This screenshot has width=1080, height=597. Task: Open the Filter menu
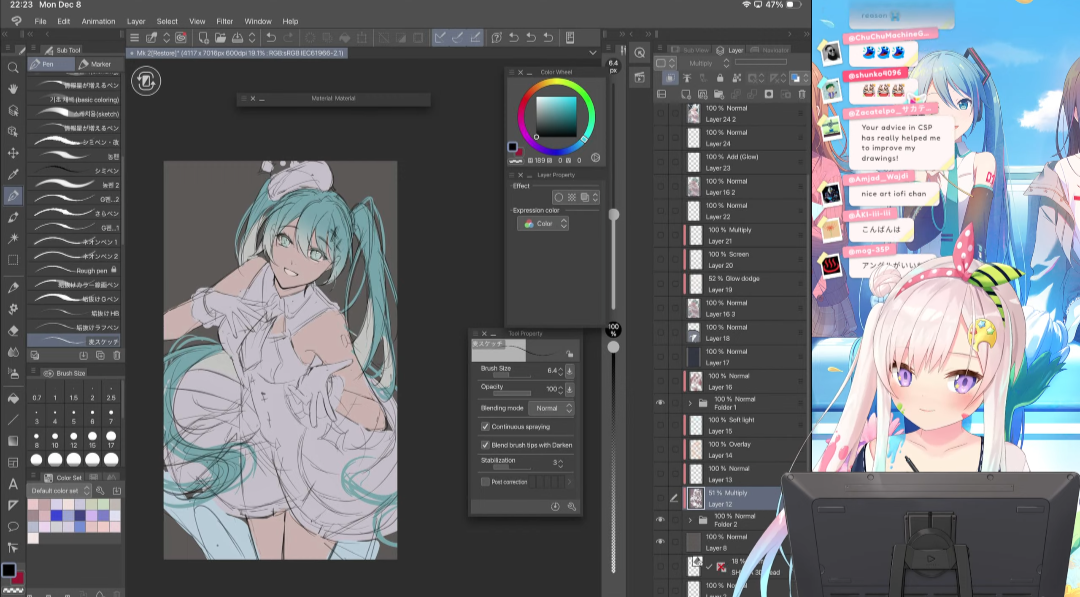point(225,21)
